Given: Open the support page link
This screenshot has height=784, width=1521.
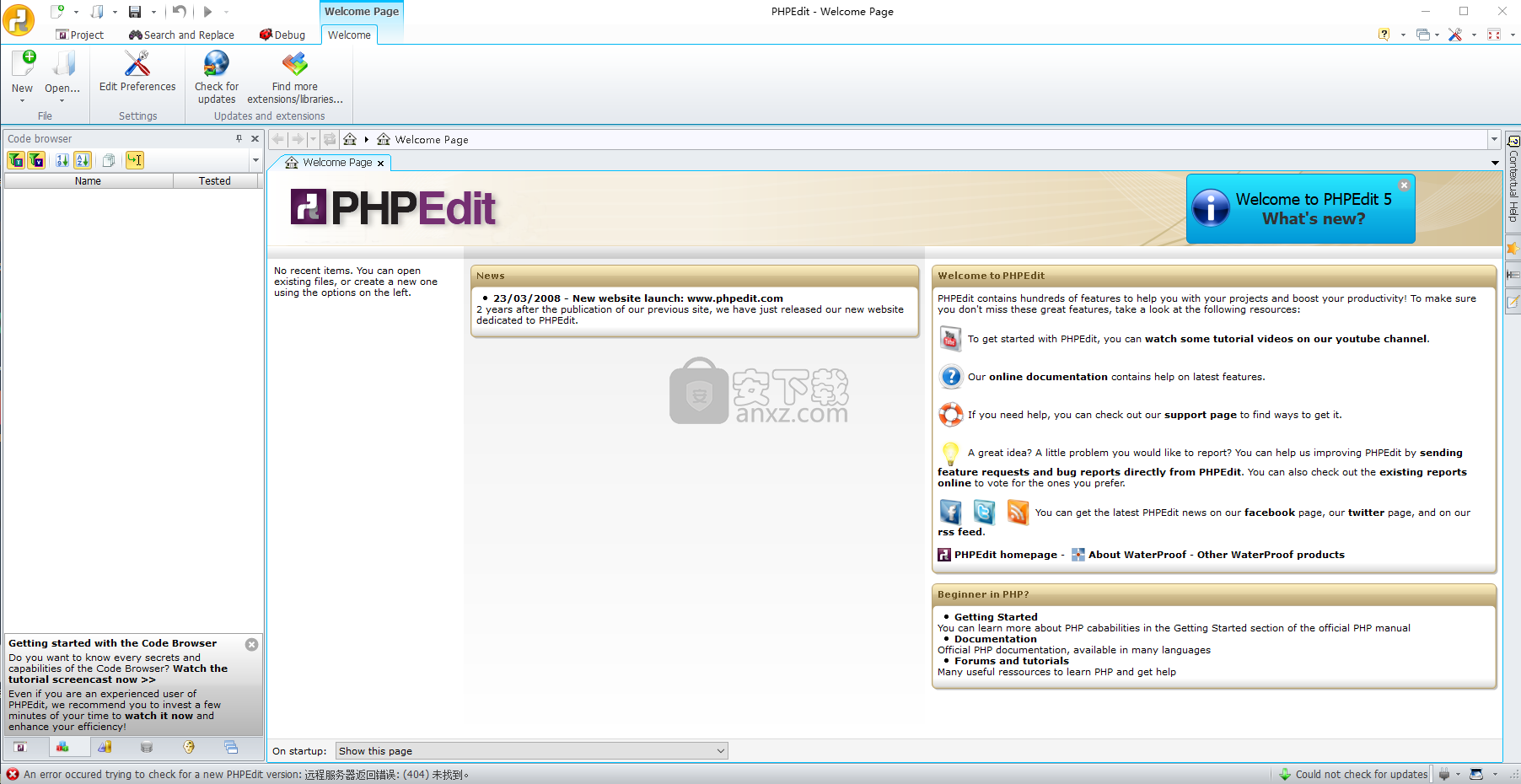Looking at the screenshot, I should point(1201,415).
